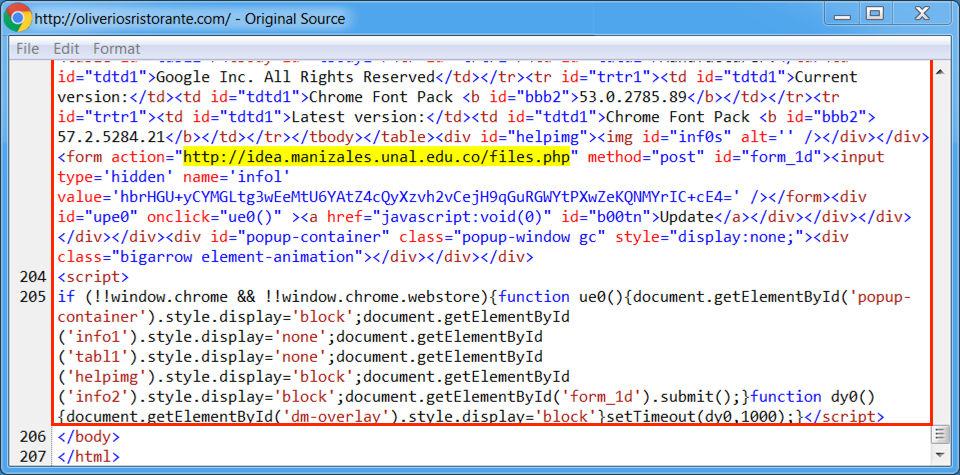Viewport: 960px width, 475px height.
Task: Click line number 205
Action: point(32,297)
